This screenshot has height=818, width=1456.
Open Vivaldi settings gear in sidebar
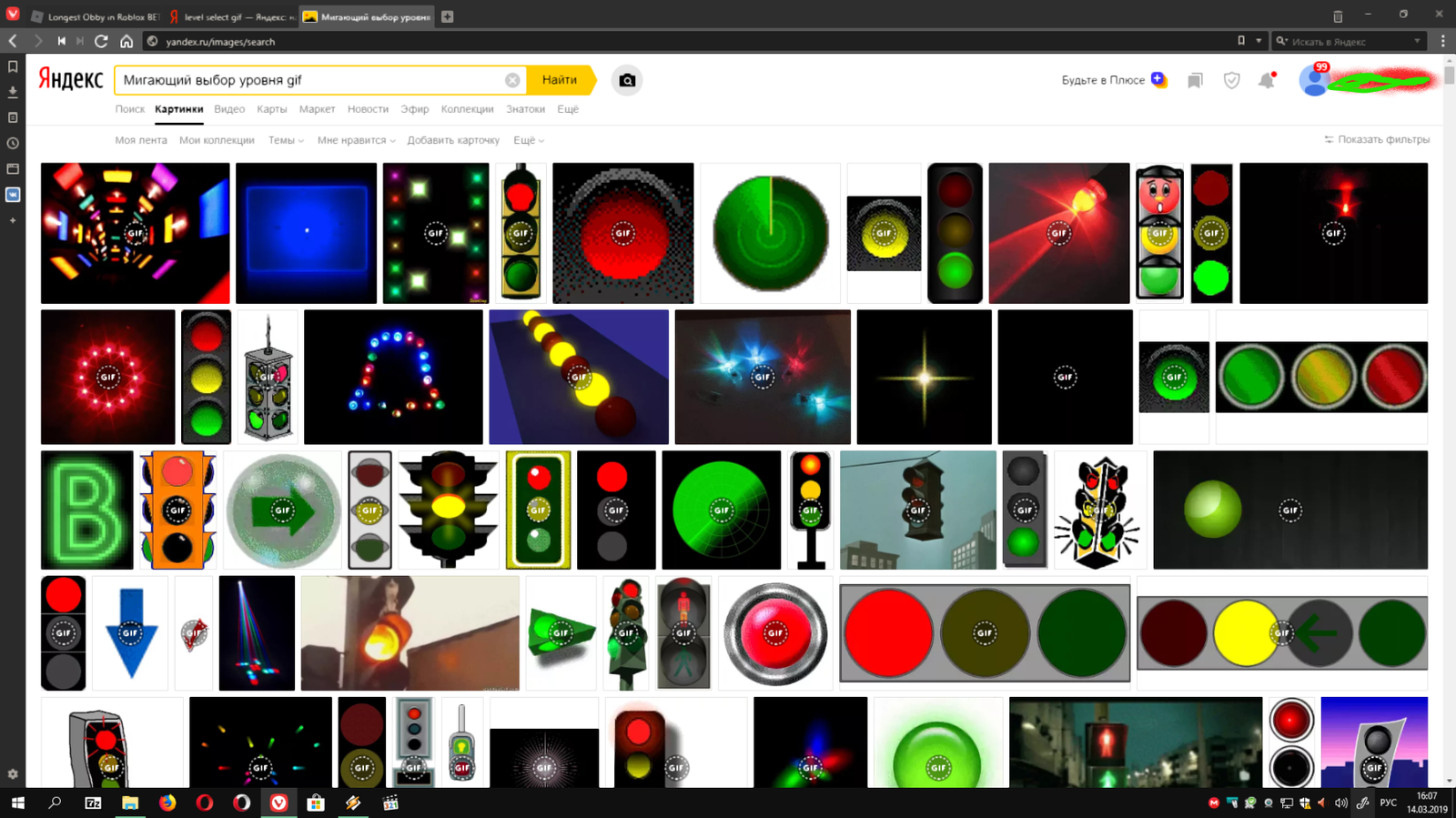[13, 774]
